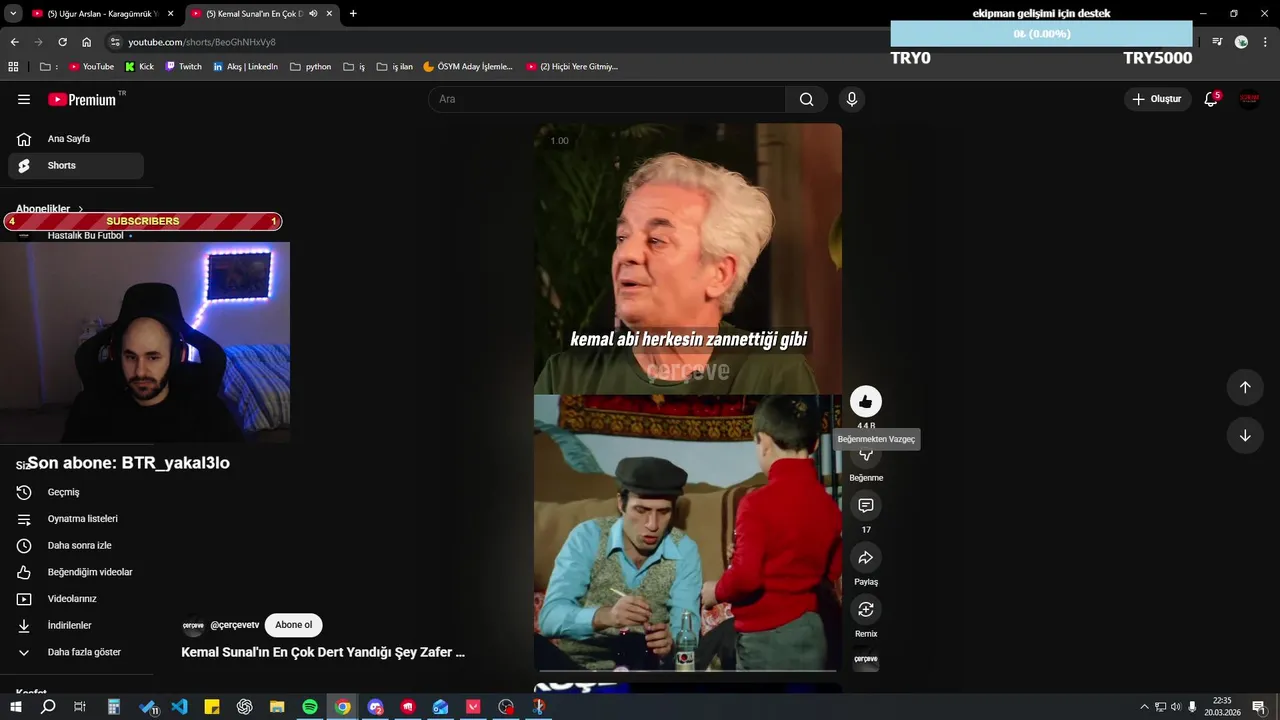Image resolution: width=1280 pixels, height=720 pixels.
Task: Open the Kick bookmark
Action: pyautogui.click(x=139, y=67)
